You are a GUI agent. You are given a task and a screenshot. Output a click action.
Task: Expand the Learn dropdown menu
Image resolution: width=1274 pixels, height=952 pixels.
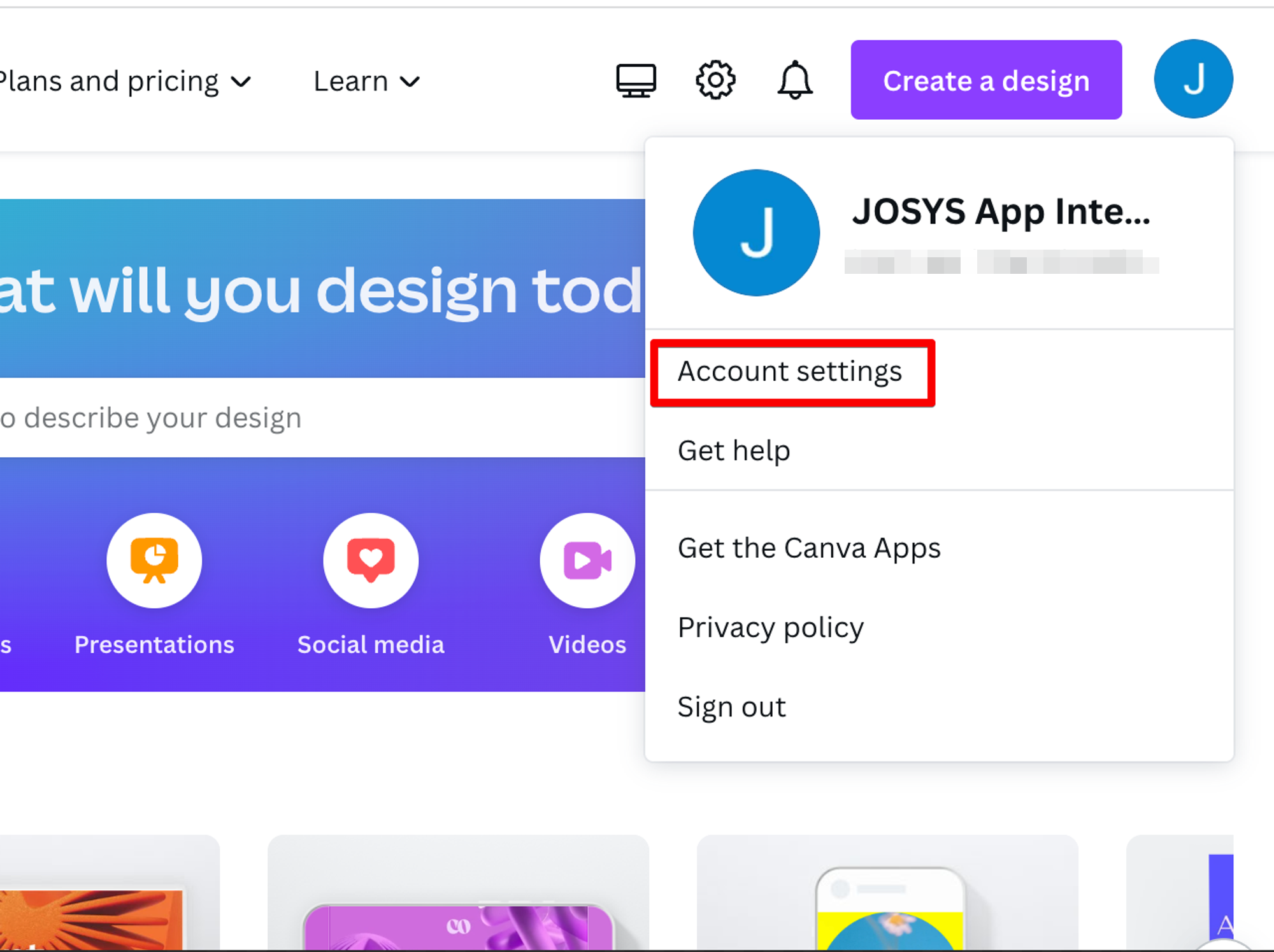pyautogui.click(x=366, y=82)
